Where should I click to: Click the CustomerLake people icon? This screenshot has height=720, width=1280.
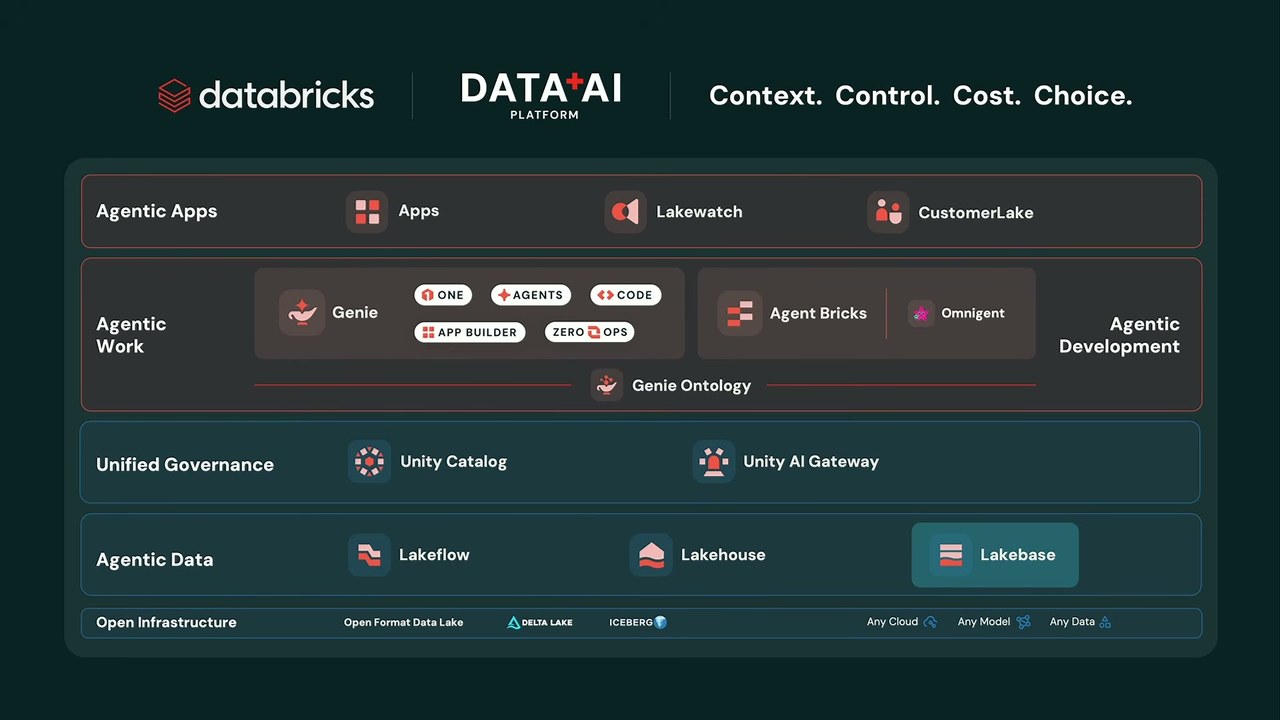(x=888, y=212)
